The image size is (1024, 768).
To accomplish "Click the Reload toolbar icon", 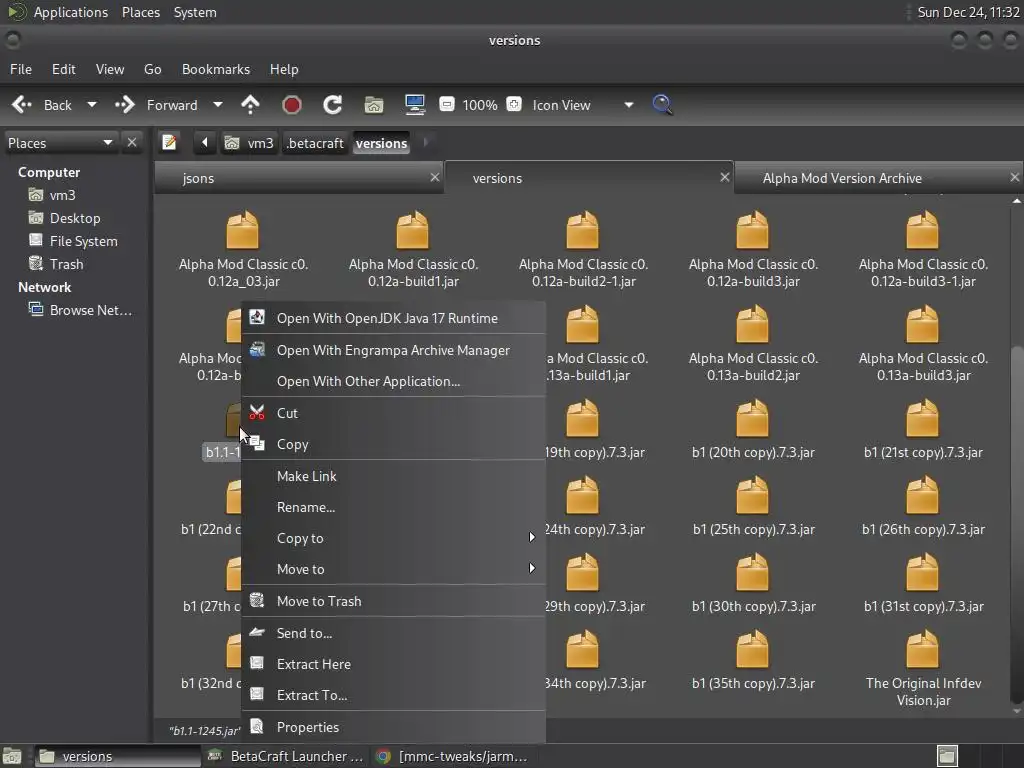I will point(333,105).
